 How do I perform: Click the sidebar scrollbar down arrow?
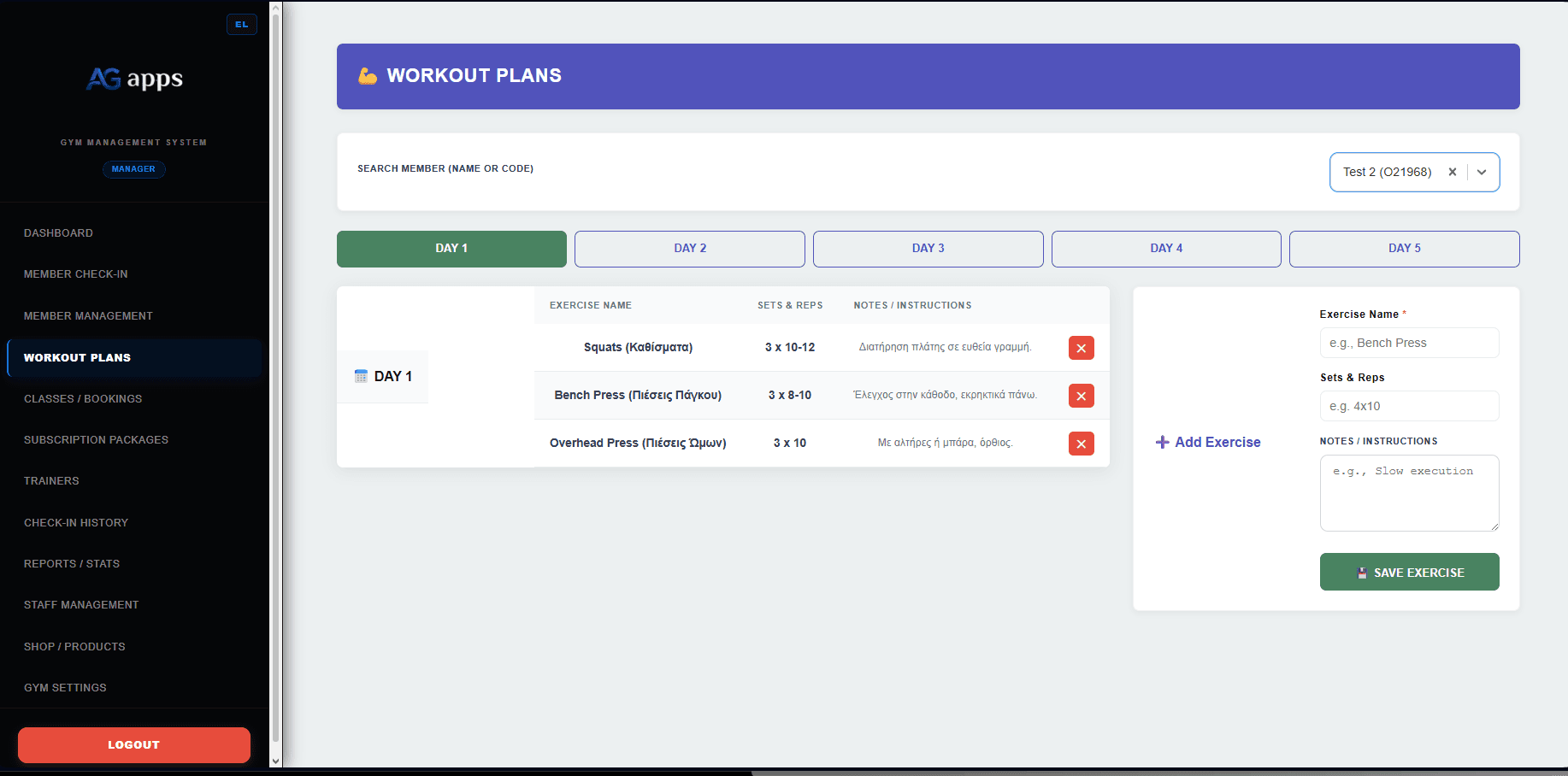pyautogui.click(x=275, y=761)
